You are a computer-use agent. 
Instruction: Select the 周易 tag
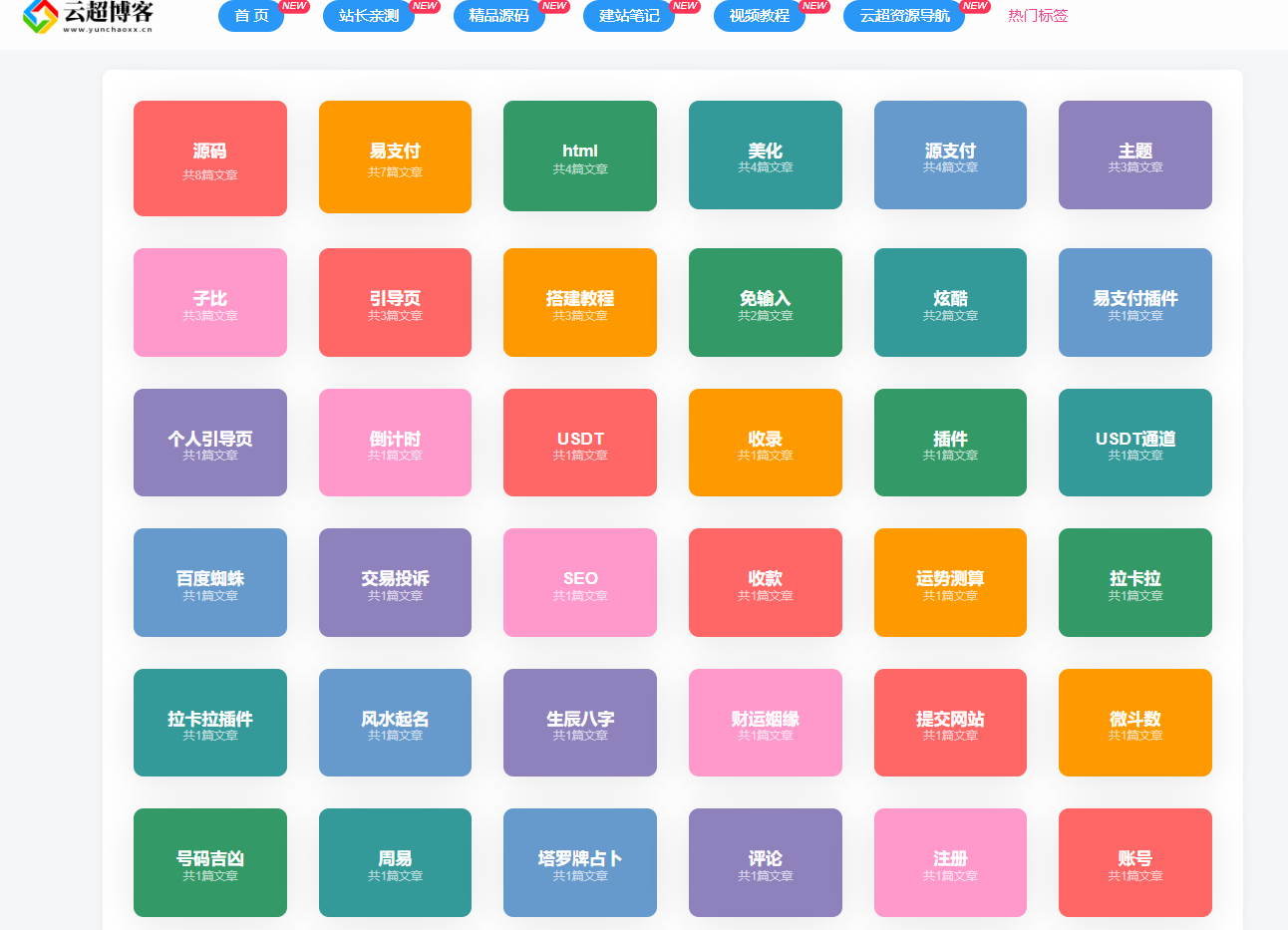pyautogui.click(x=395, y=862)
